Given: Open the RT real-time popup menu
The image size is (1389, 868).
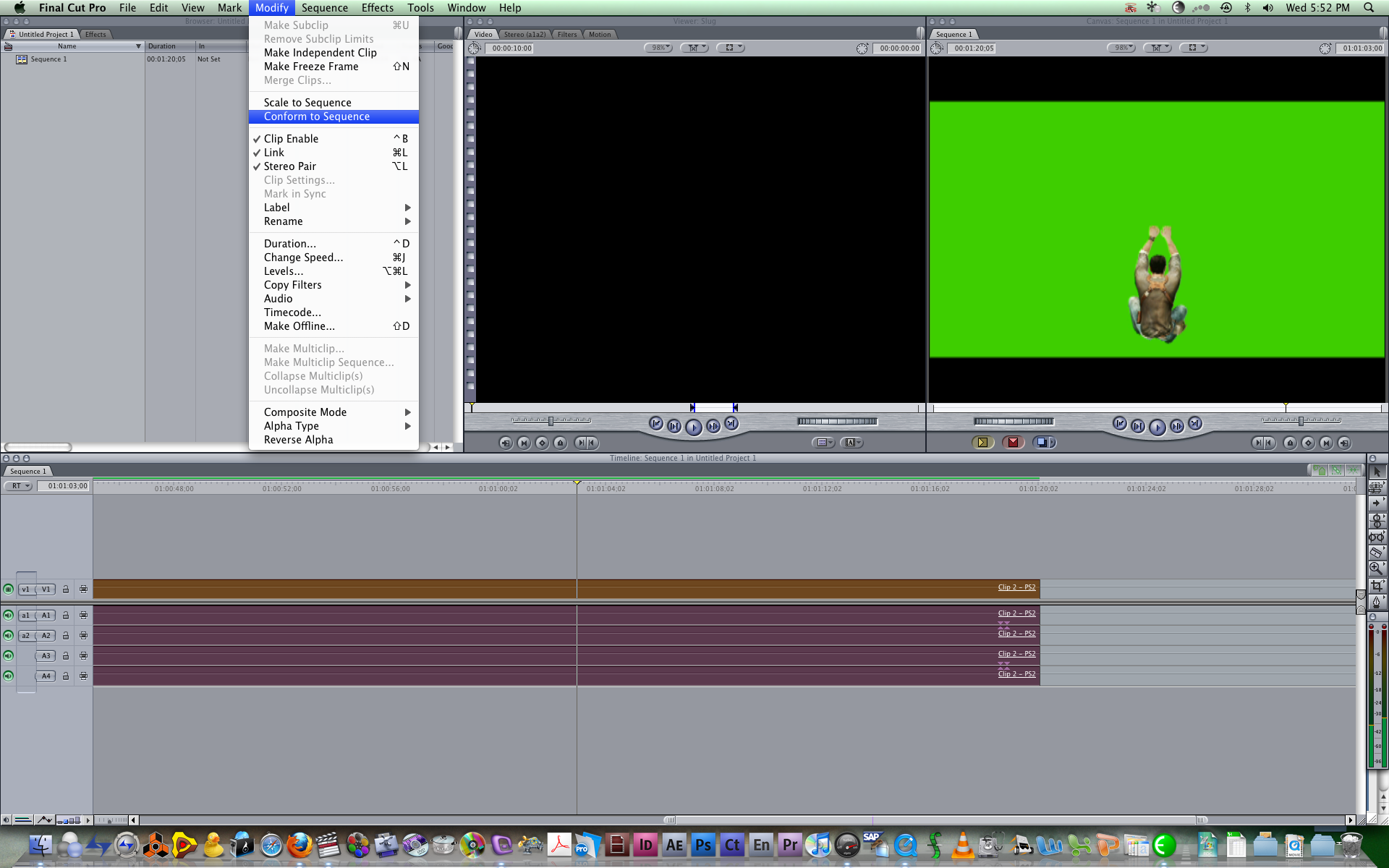Looking at the screenshot, I should pyautogui.click(x=19, y=486).
